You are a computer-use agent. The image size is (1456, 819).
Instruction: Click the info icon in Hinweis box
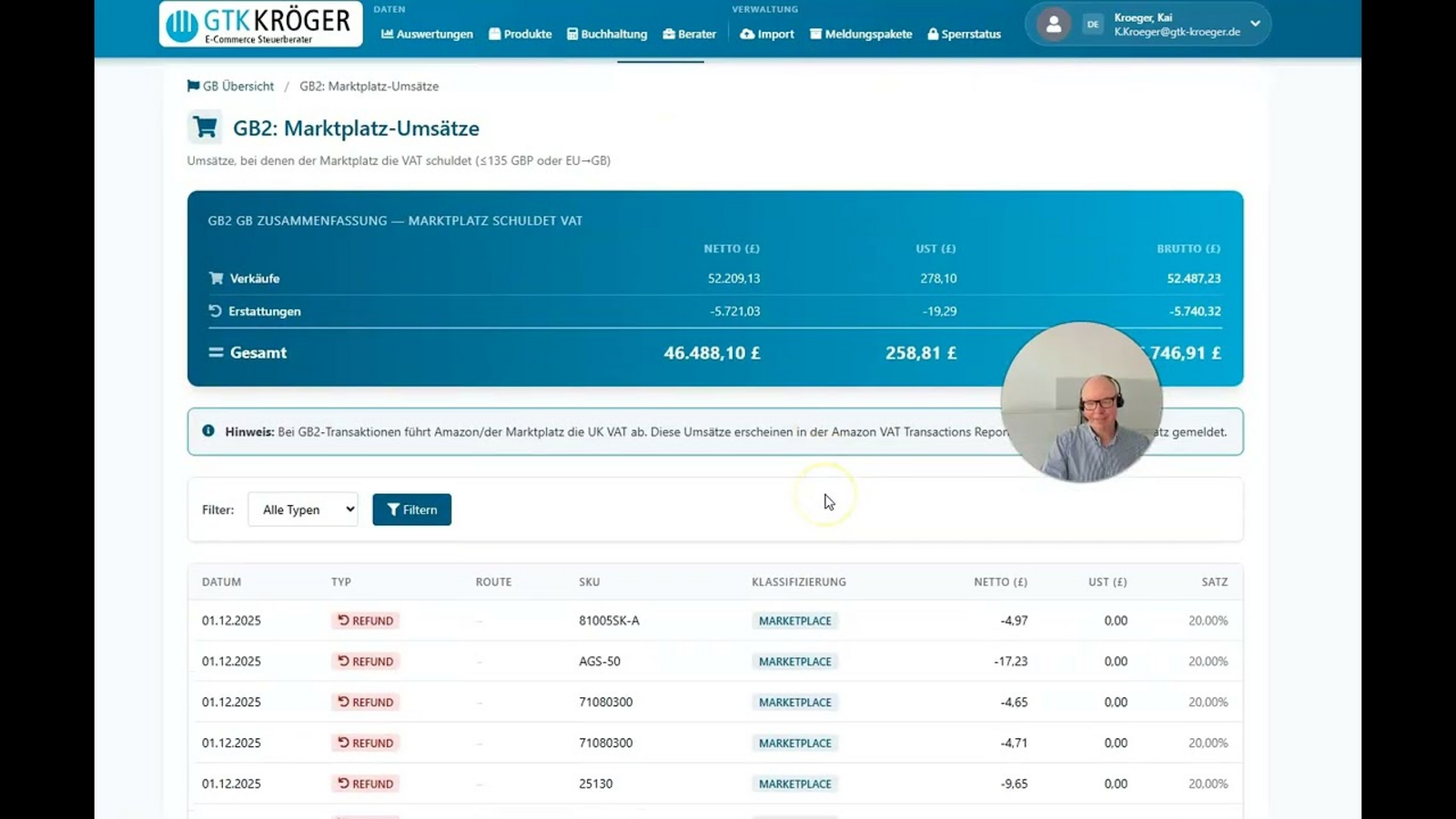click(x=208, y=431)
